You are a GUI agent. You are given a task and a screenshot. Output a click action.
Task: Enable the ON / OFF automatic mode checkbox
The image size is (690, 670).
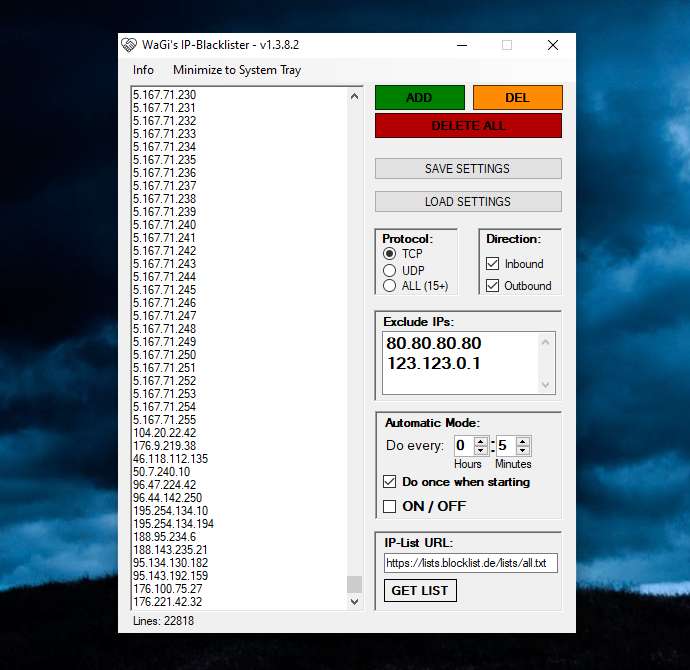pos(390,506)
